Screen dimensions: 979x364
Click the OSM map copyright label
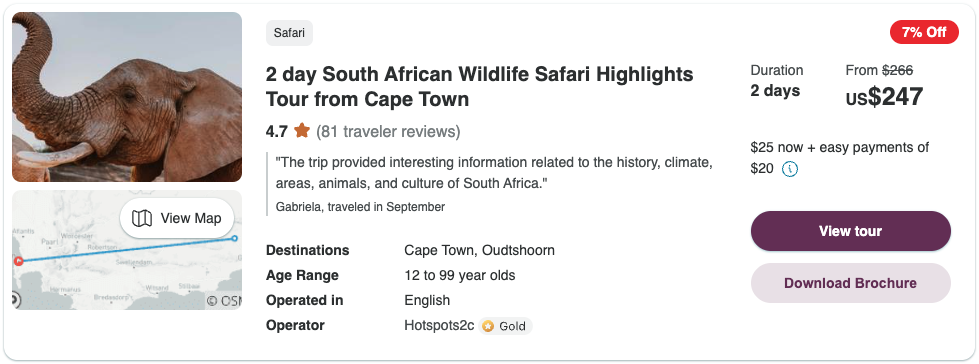(224, 301)
